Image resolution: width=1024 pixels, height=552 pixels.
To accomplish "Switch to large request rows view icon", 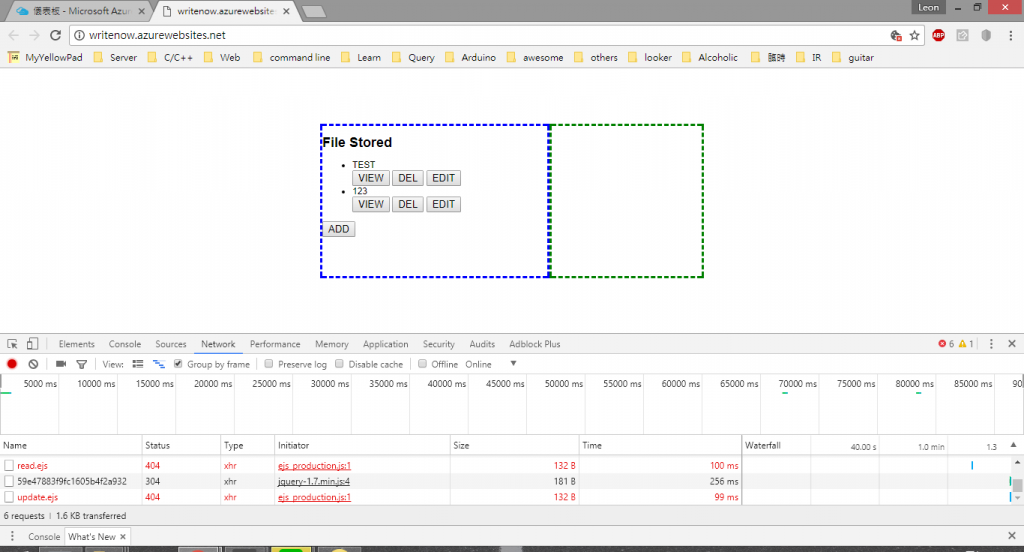I will point(138,364).
